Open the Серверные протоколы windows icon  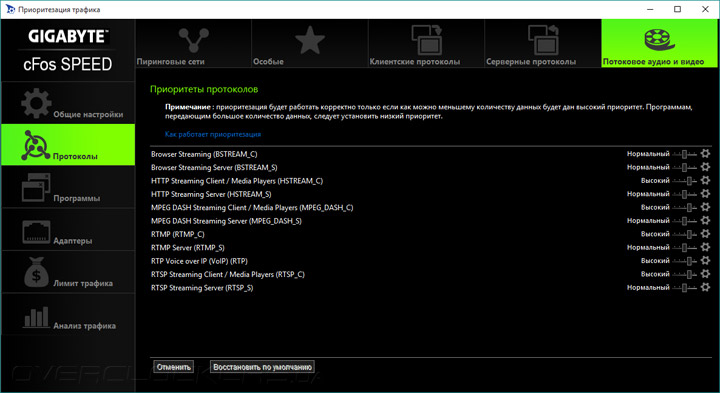click(543, 39)
